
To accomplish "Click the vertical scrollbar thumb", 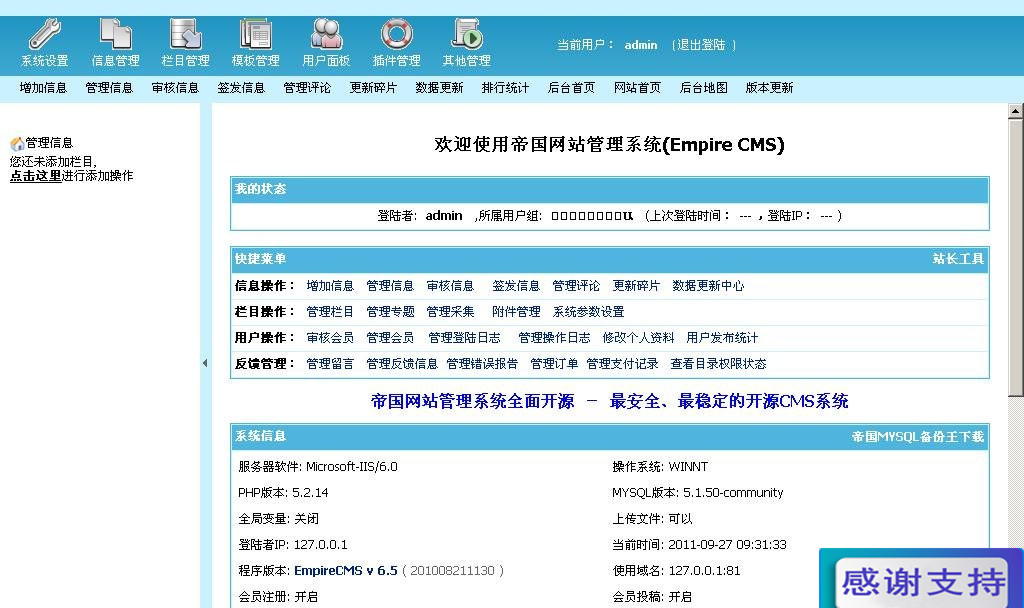I will (1016, 258).
